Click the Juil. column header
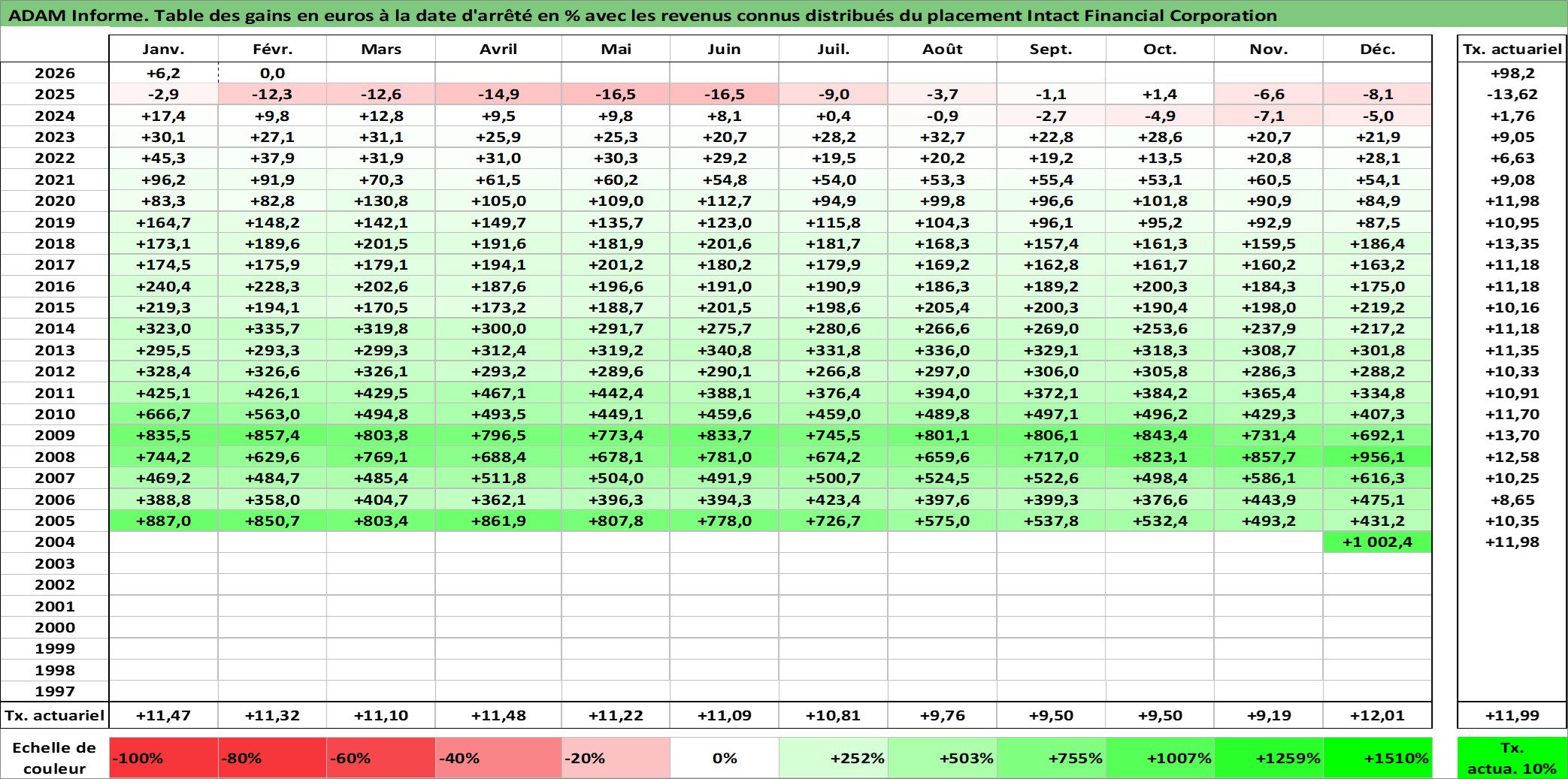The width and height of the screenshot is (1568, 779). click(x=834, y=49)
